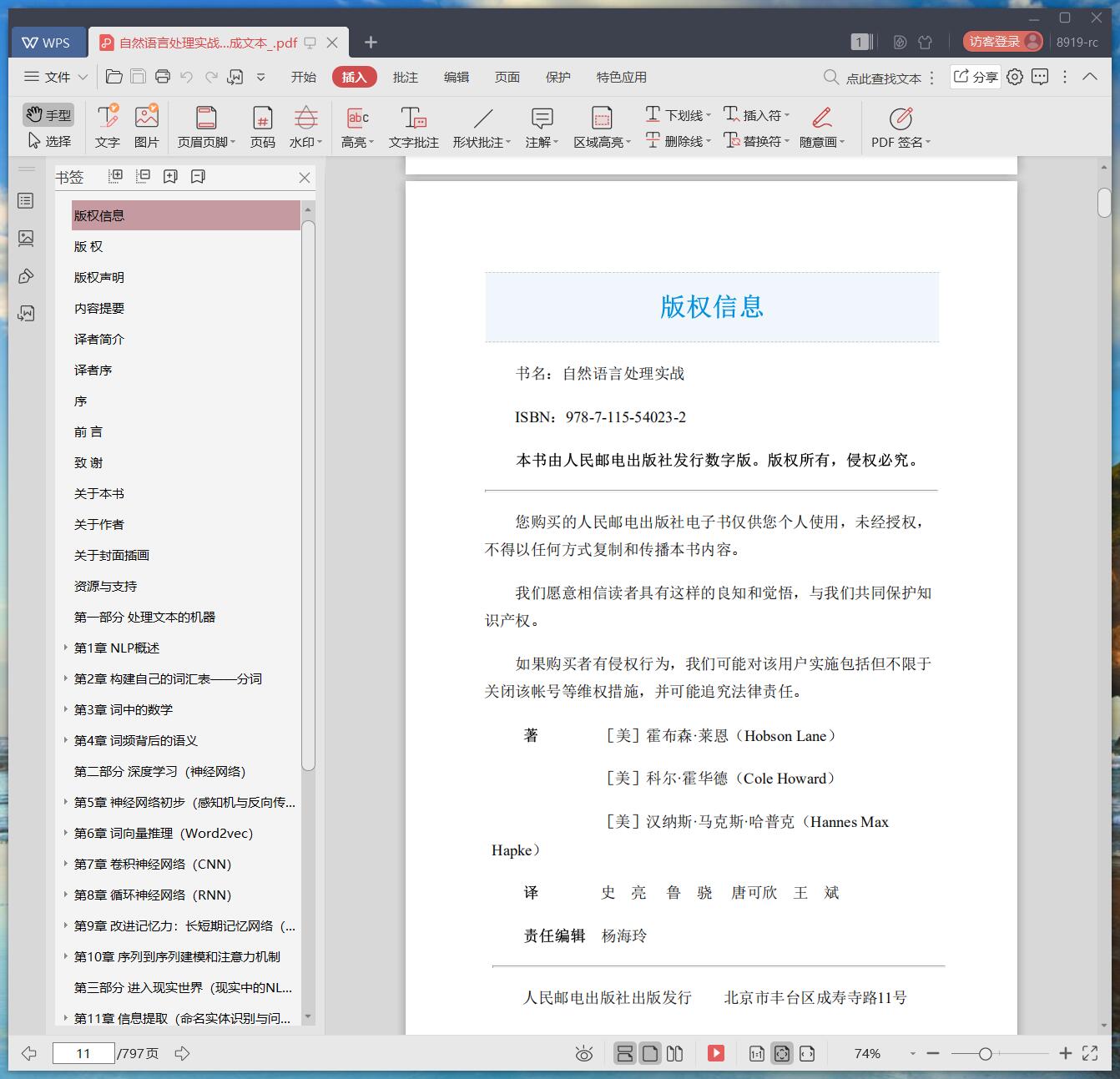Close the 书签 bookmark panel

click(305, 178)
